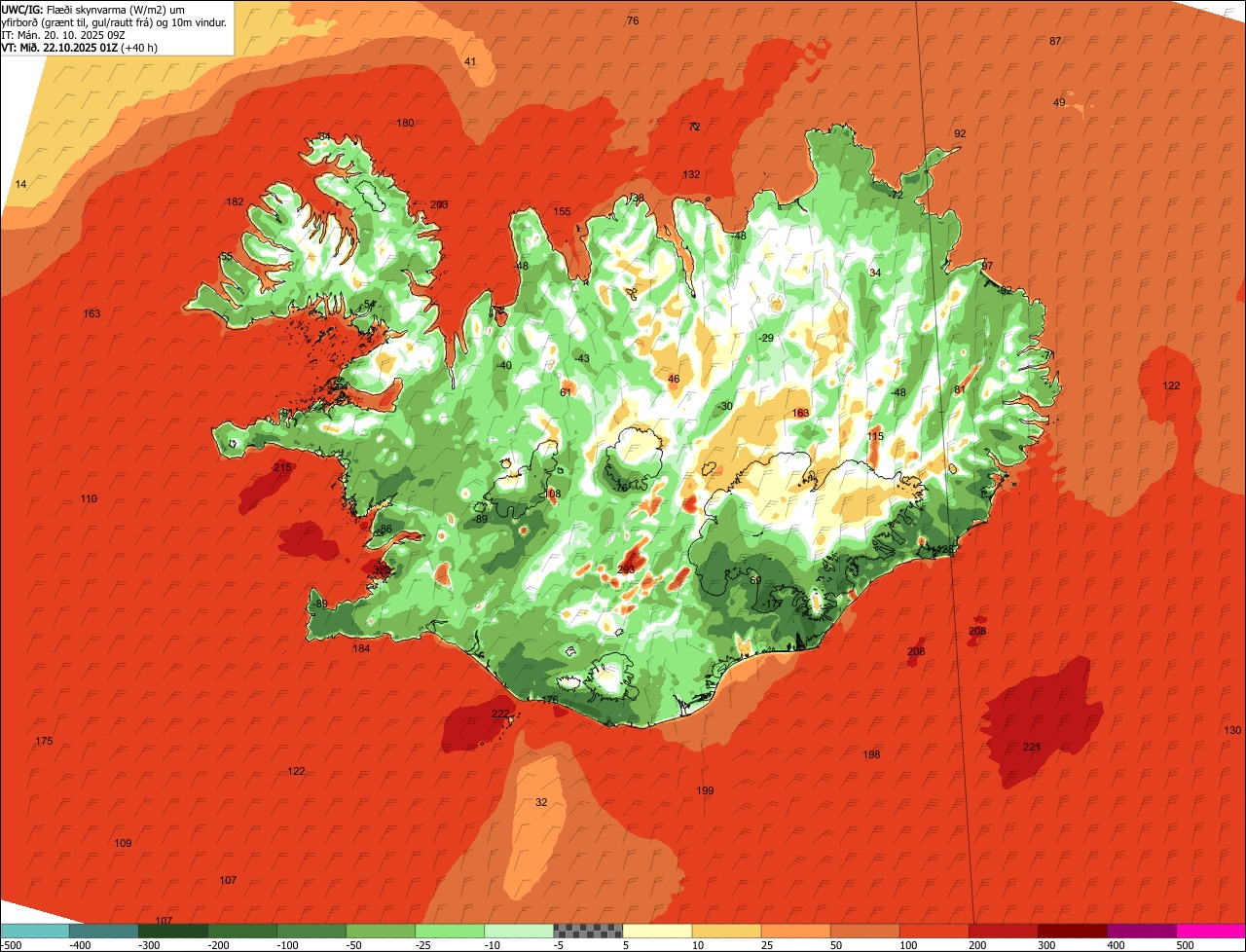
Task: Select the value '175' in the southwest sea
Action: click(x=44, y=742)
